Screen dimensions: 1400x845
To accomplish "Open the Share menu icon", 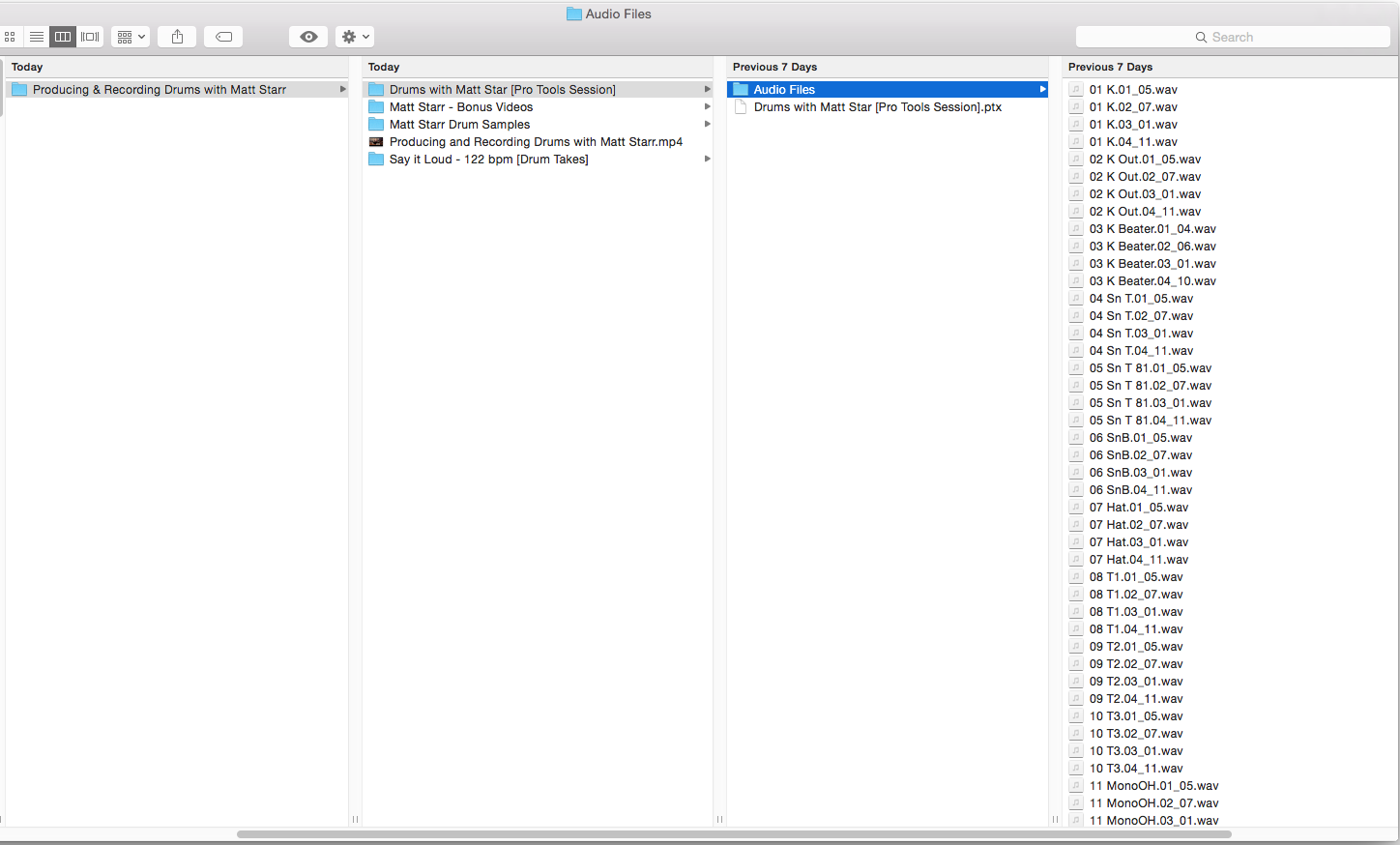I will tap(177, 36).
